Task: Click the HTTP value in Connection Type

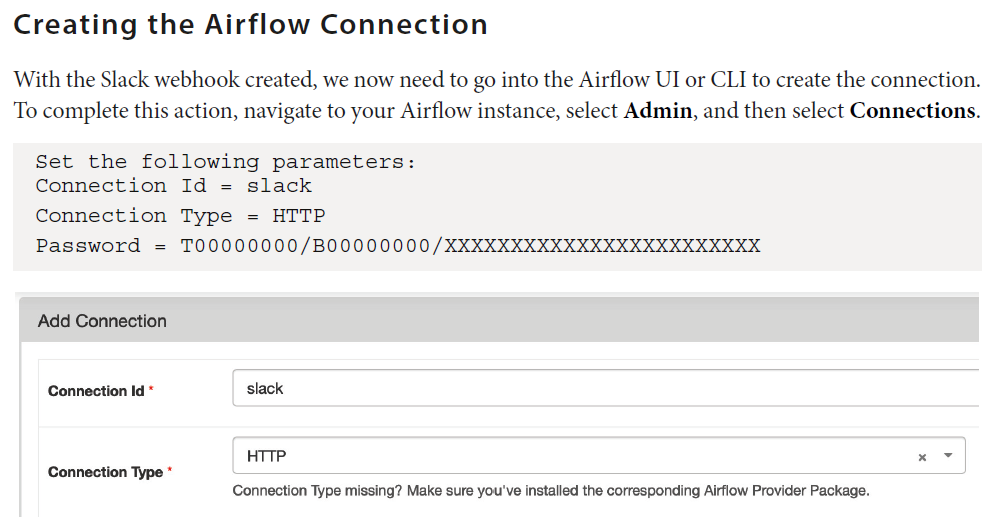Action: click(267, 456)
